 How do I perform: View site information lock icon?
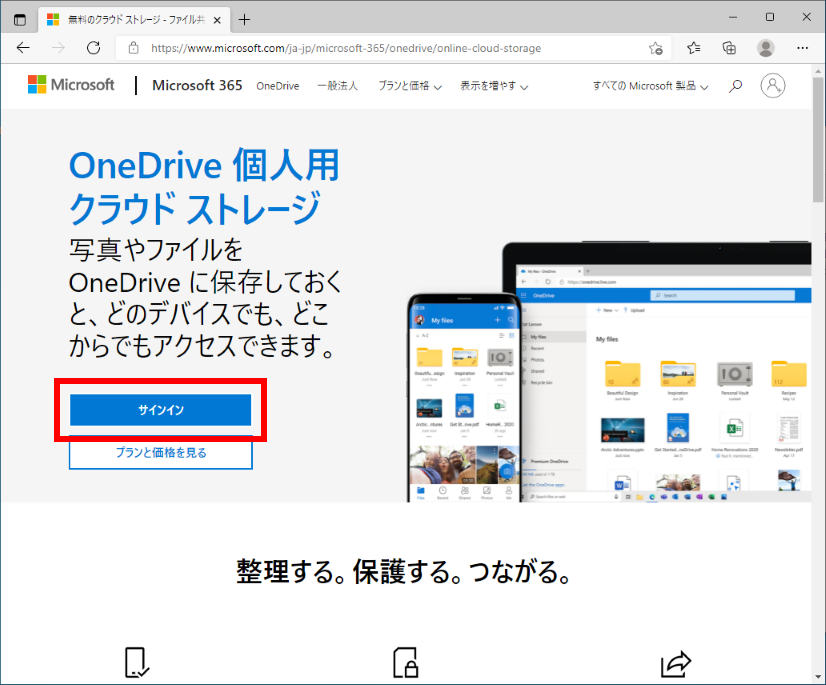point(133,48)
